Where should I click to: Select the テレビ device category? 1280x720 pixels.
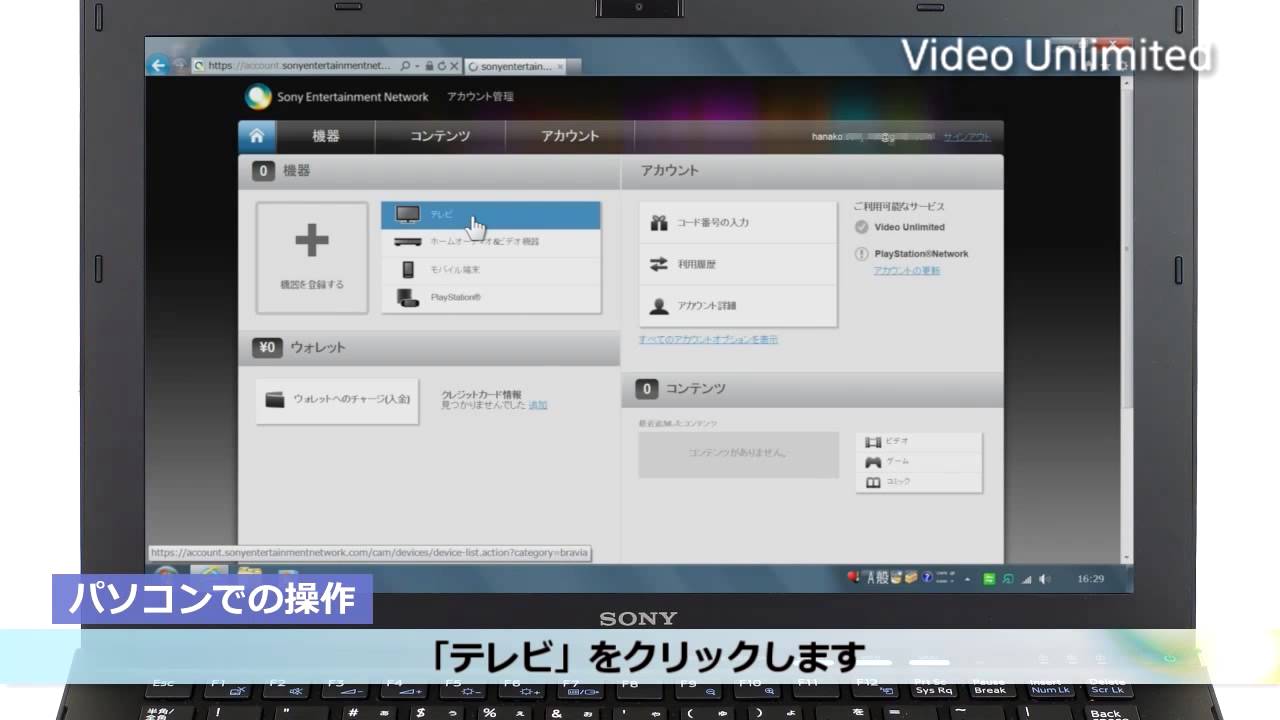click(491, 215)
